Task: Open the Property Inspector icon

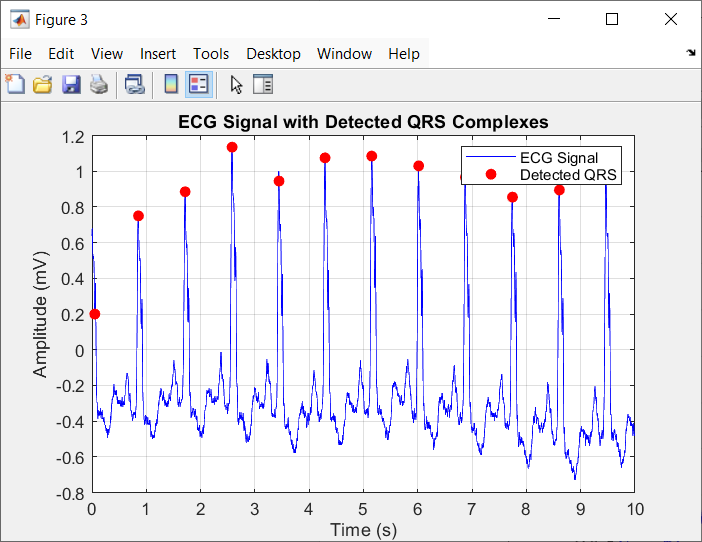Action: tap(263, 84)
